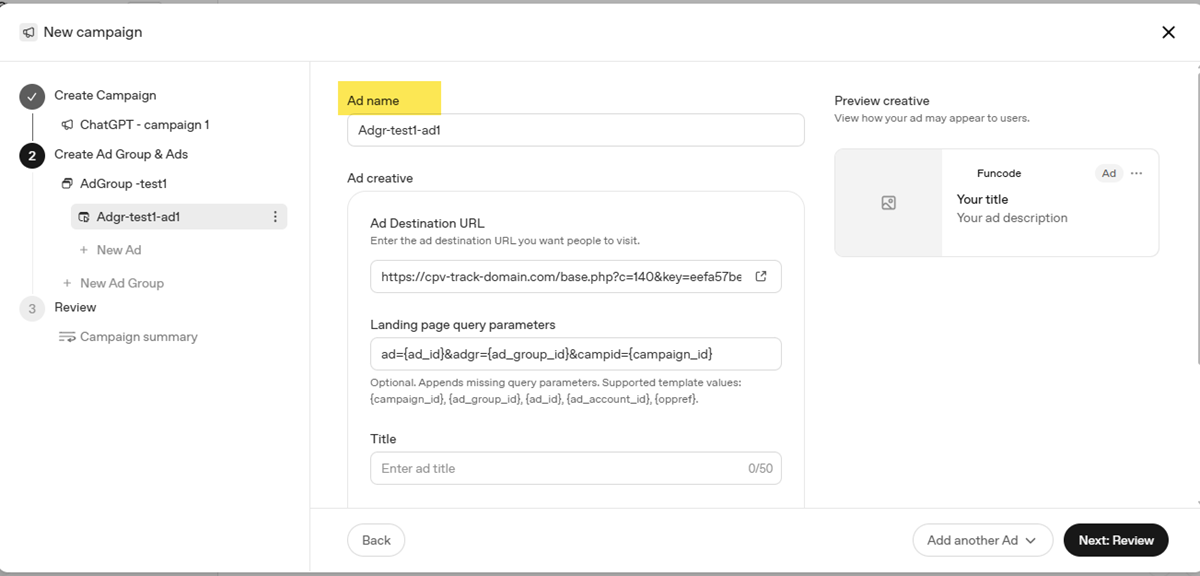Click the Ad badge in preview card
This screenshot has width=1200, height=576.
[x=1109, y=173]
